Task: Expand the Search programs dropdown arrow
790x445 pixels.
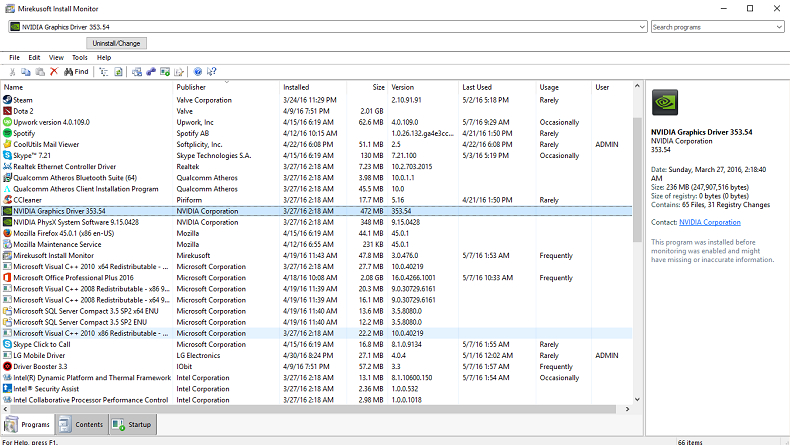Action: pyautogui.click(x=779, y=27)
